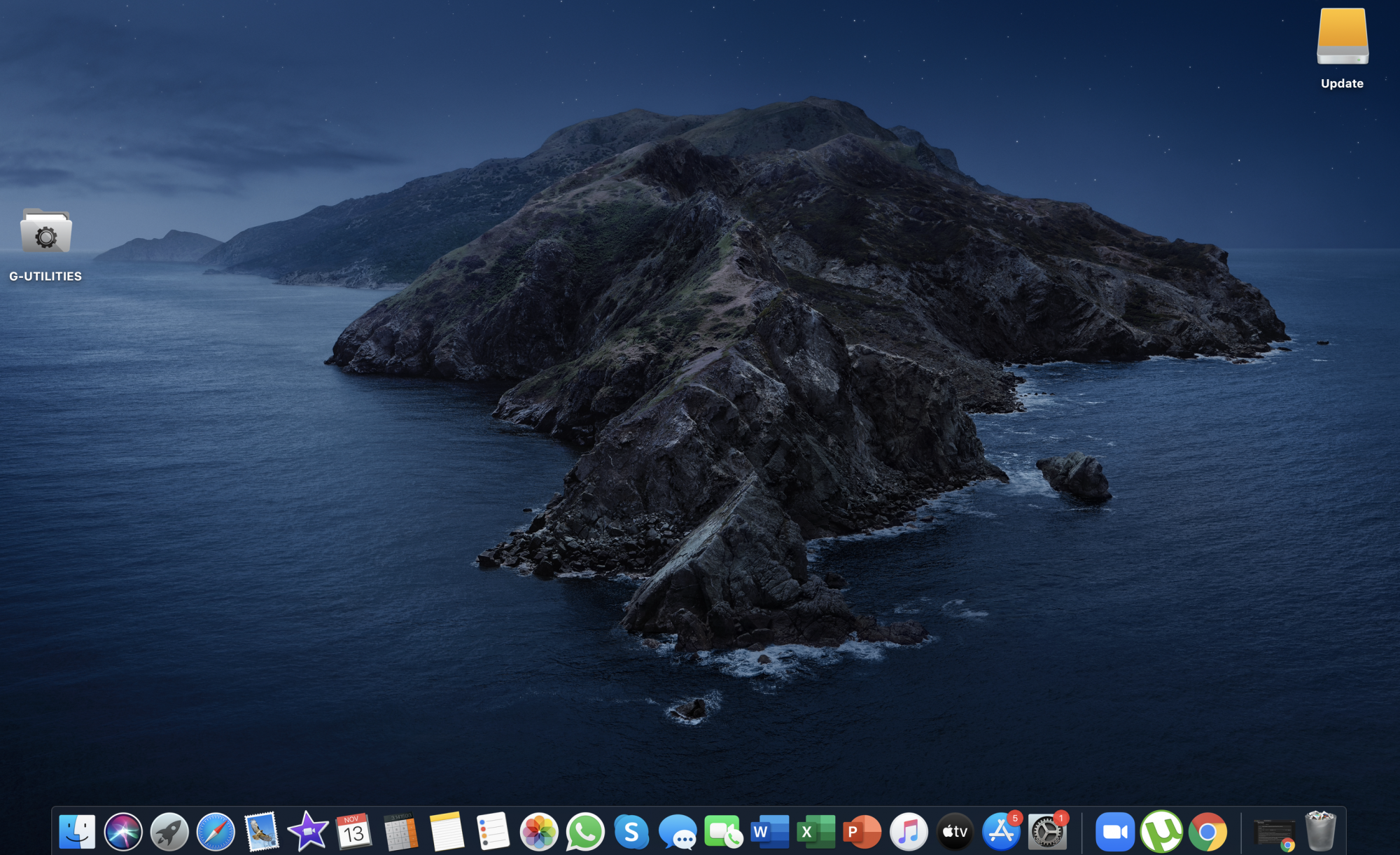
Task: Launch Skype from the dock
Action: click(x=631, y=832)
